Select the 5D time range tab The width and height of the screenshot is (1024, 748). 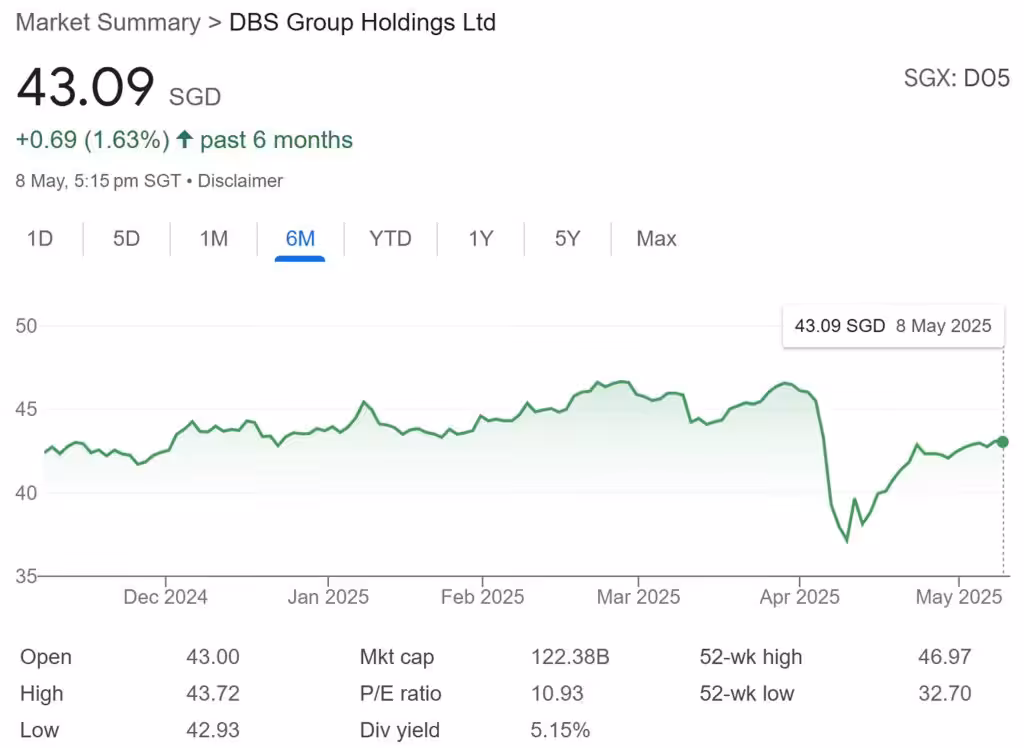(x=124, y=239)
